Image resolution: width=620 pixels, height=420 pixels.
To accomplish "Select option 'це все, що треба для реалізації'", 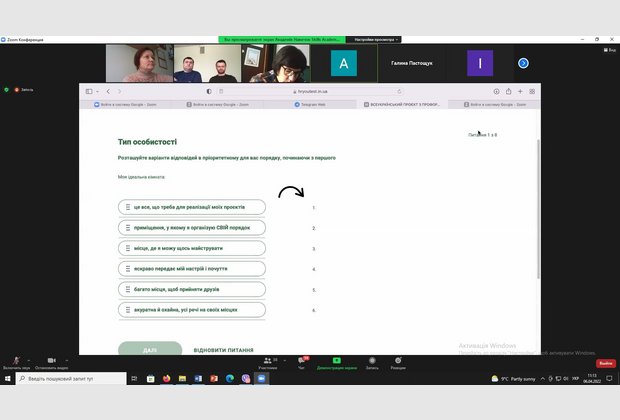I will click(x=192, y=207).
